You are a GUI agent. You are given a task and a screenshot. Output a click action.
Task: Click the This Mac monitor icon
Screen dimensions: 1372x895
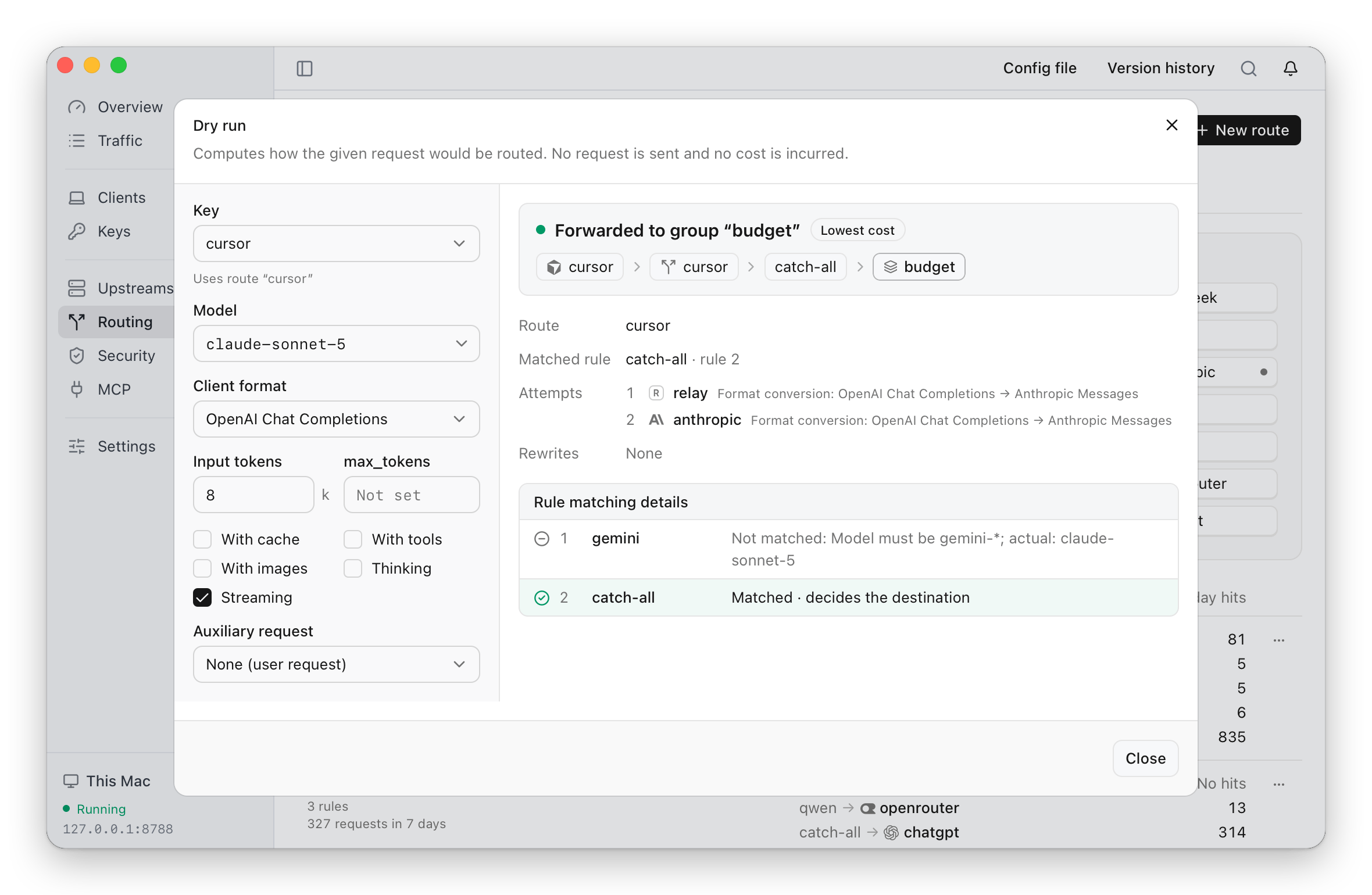[x=71, y=781]
